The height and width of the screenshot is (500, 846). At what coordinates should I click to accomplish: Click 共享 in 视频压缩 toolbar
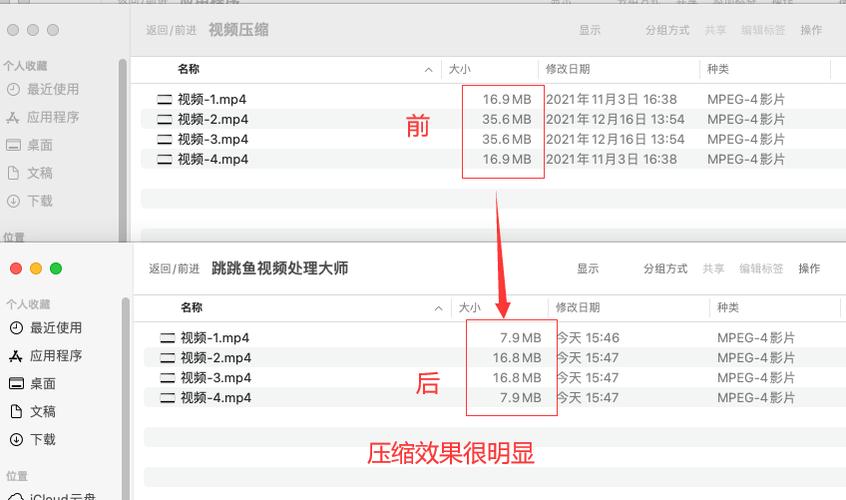point(715,30)
